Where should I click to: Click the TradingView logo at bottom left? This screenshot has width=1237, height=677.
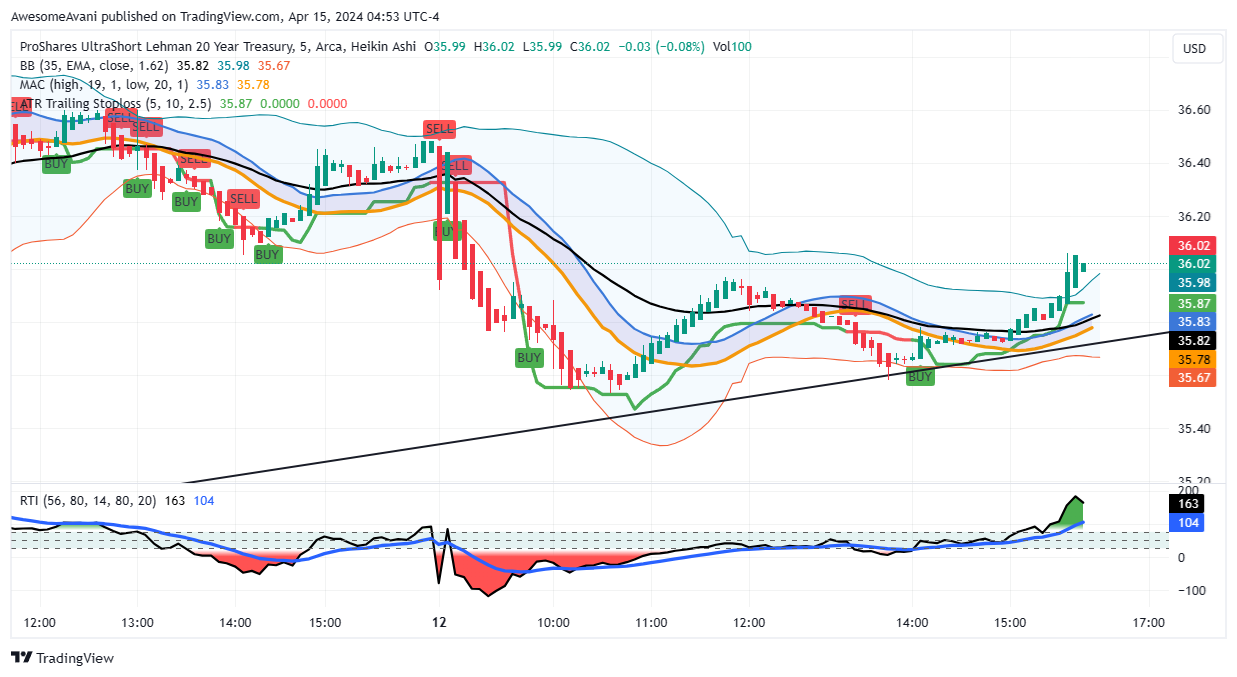tap(62, 658)
